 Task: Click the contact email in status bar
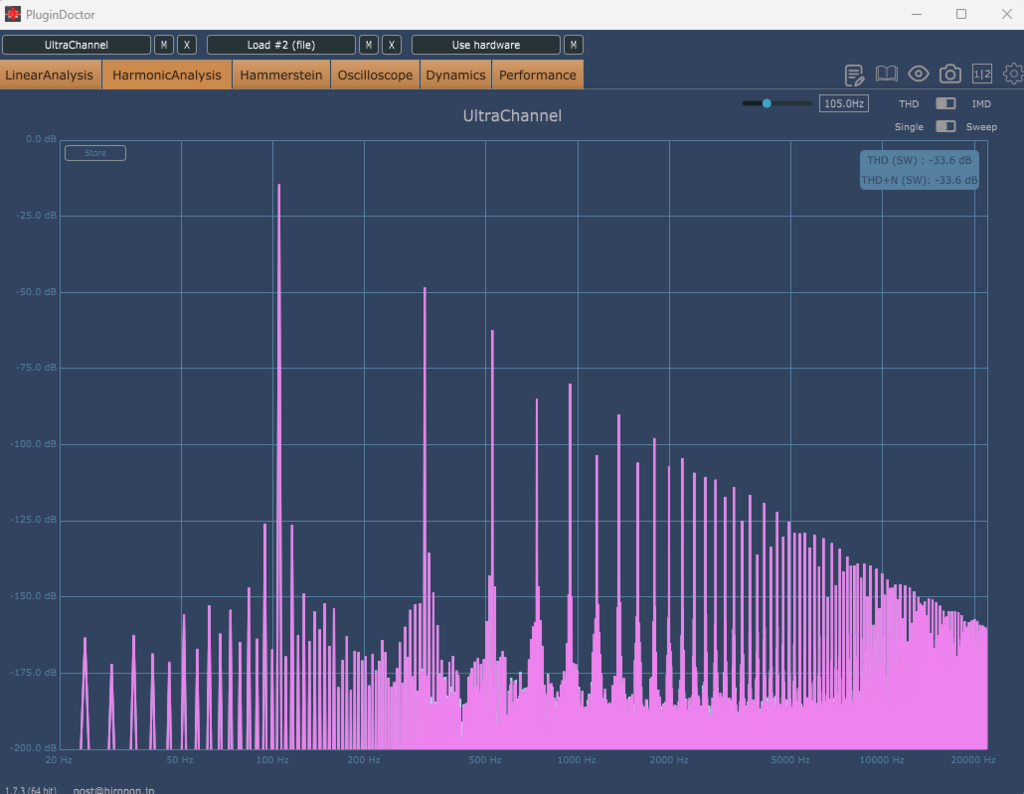(114, 790)
